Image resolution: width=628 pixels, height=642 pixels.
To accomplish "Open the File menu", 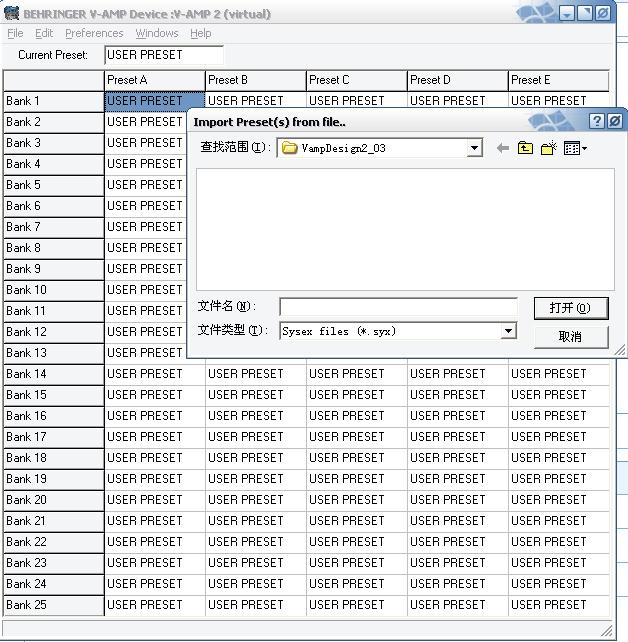I will point(15,33).
